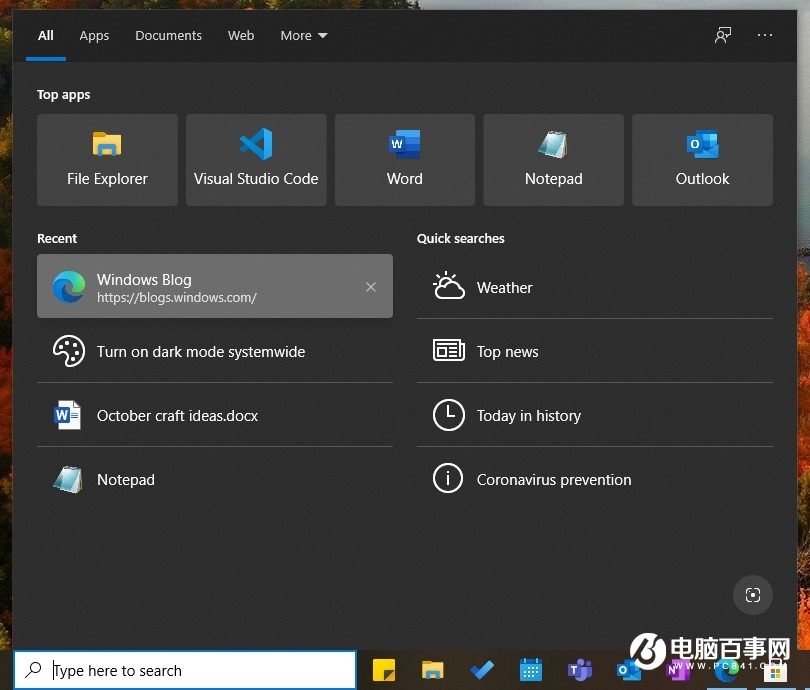
Task: Remove Windows Blog from recent searches
Action: click(x=371, y=286)
